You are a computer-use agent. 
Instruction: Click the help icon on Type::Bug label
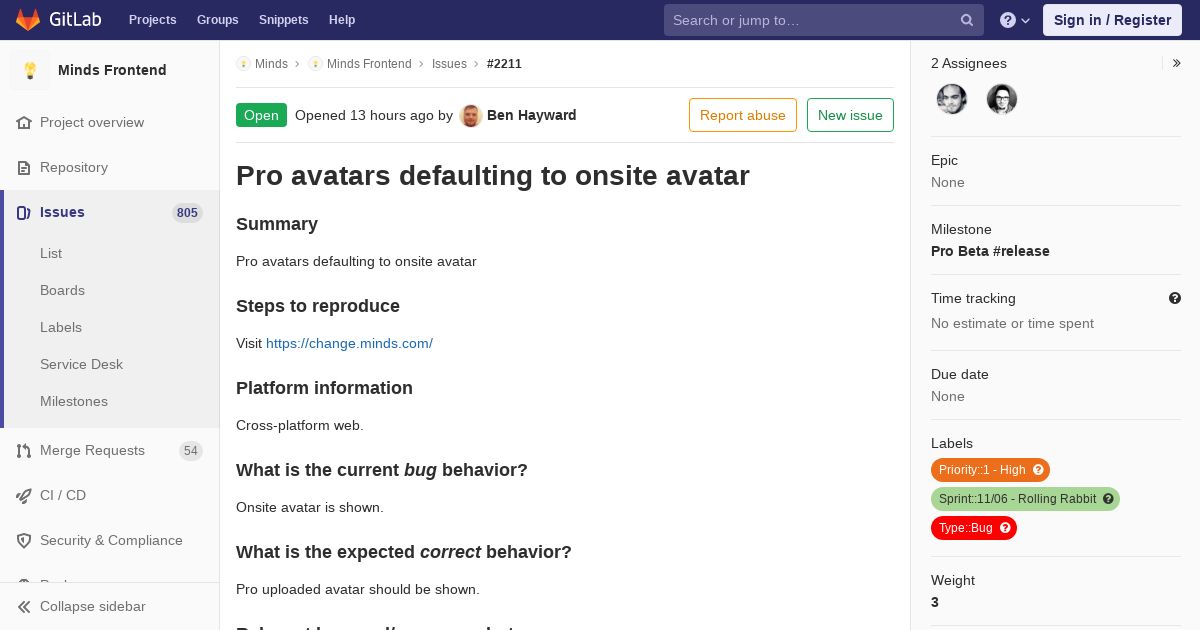click(1005, 528)
